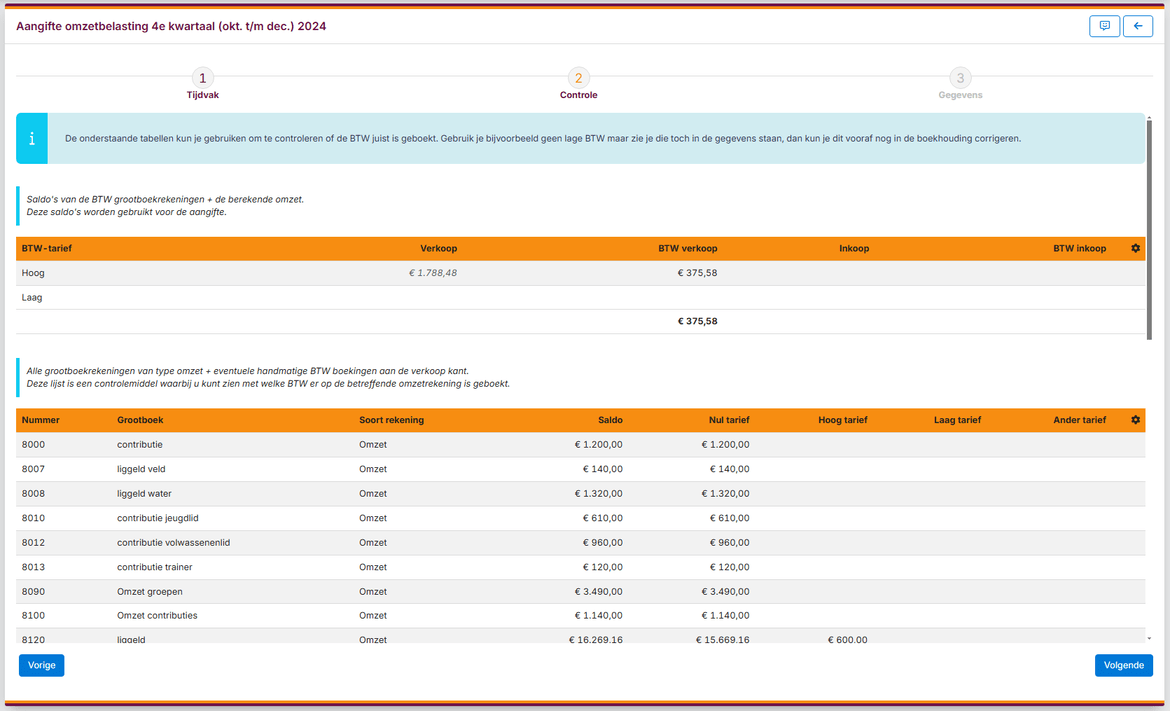Click the back arrow icon button
The height and width of the screenshot is (711, 1170).
click(1138, 26)
